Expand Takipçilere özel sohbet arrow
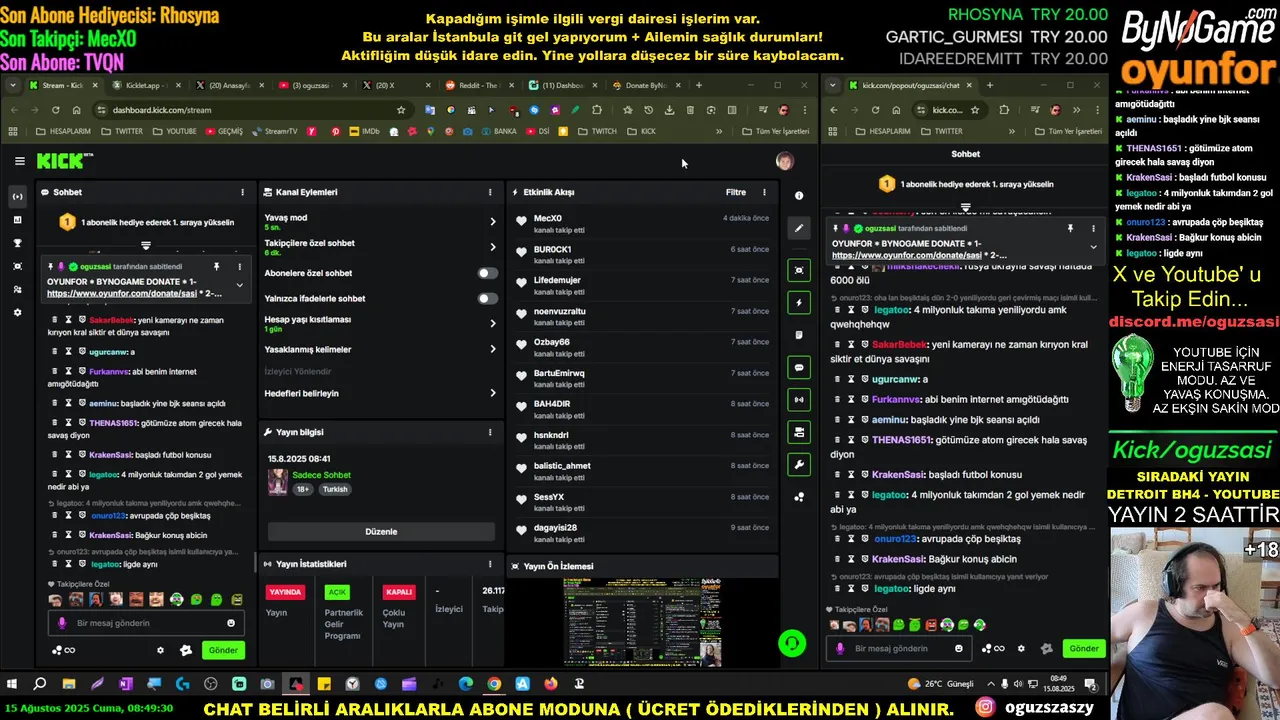The image size is (1280, 720). coord(492,247)
